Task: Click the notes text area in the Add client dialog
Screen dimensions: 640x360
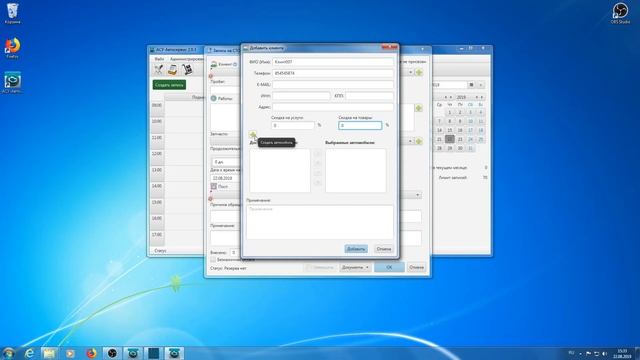Action: pyautogui.click(x=320, y=222)
